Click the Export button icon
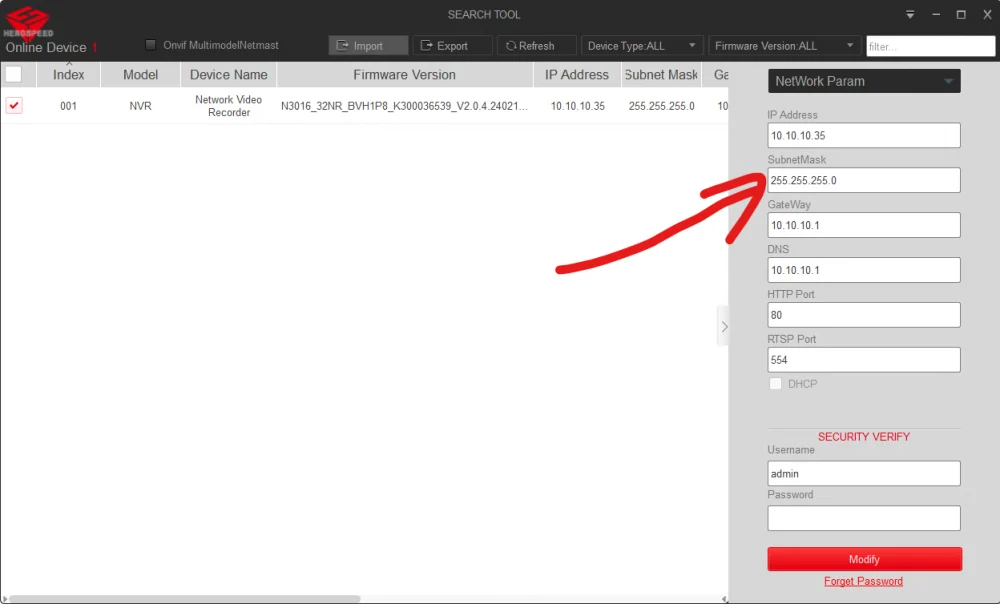Screen dimensions: 1000x604 click(427, 46)
